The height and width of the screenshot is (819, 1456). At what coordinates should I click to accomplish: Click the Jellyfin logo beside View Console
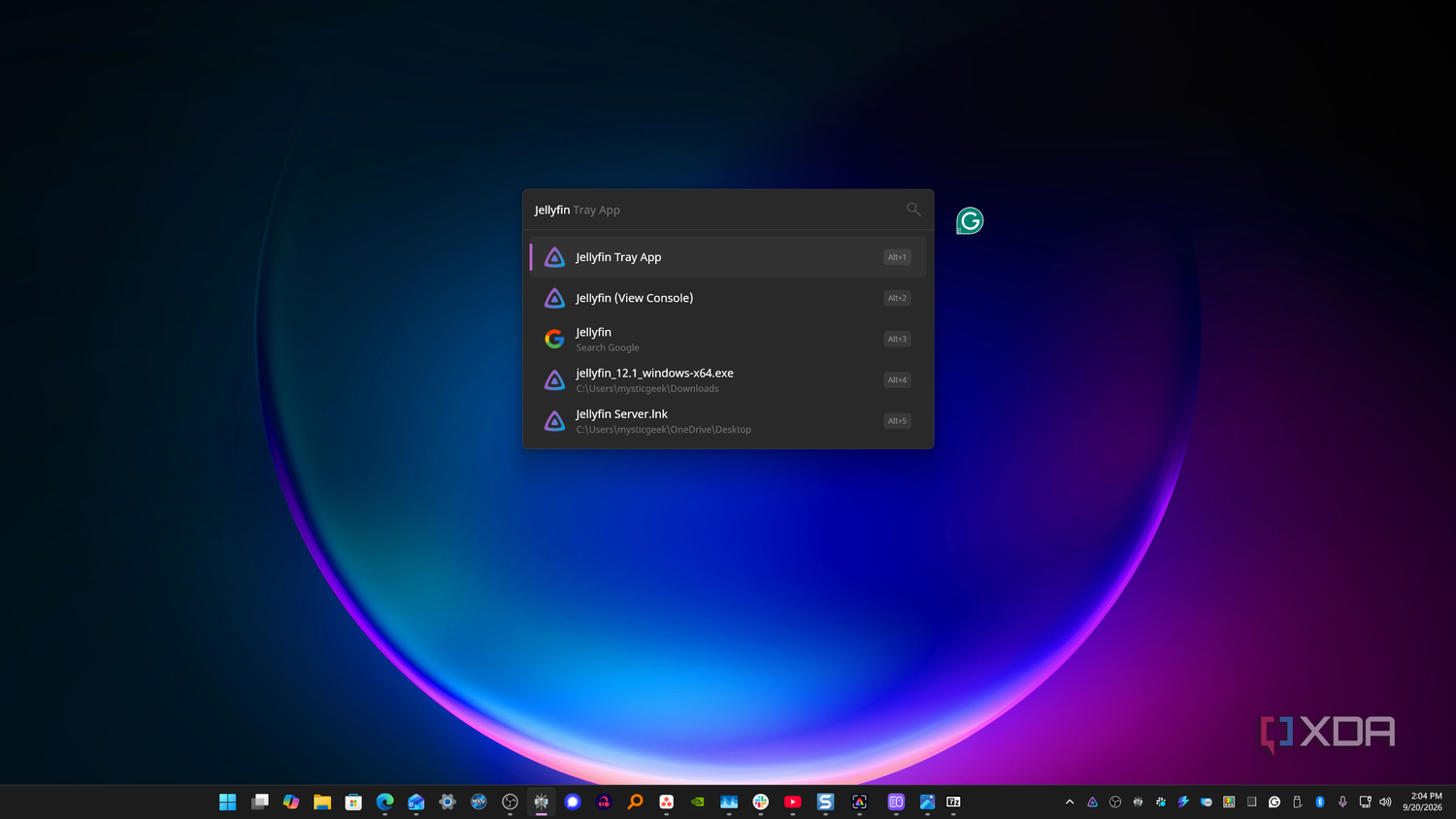pos(554,298)
